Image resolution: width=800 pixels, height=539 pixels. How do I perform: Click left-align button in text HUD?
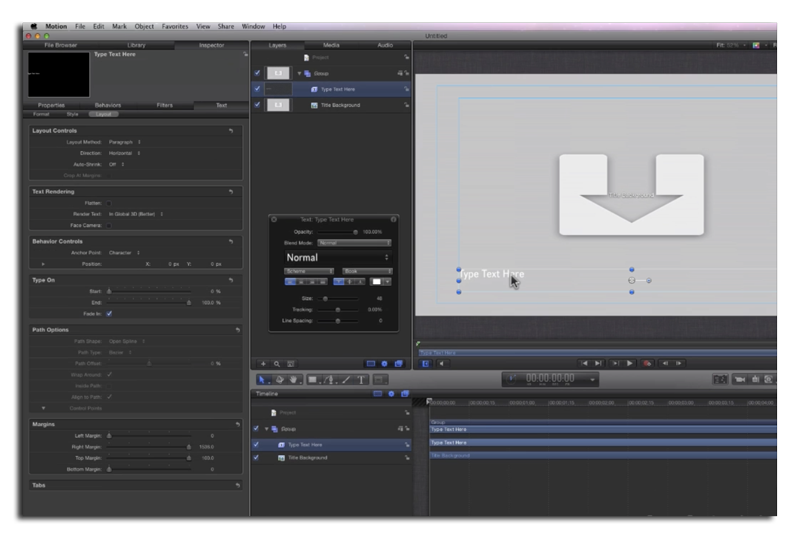click(x=292, y=282)
